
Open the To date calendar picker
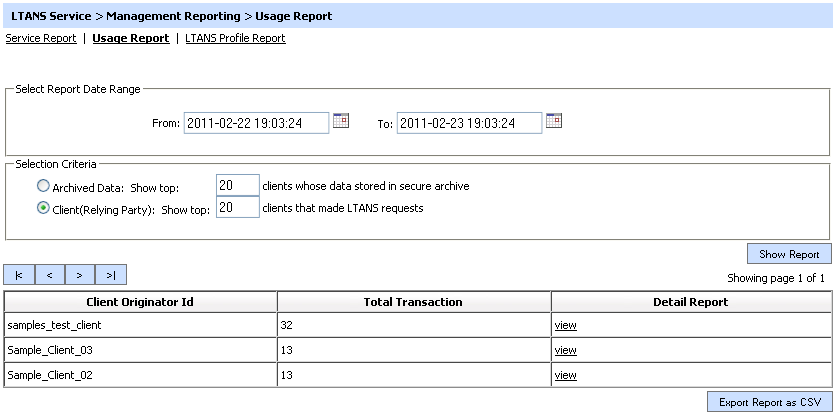click(554, 121)
